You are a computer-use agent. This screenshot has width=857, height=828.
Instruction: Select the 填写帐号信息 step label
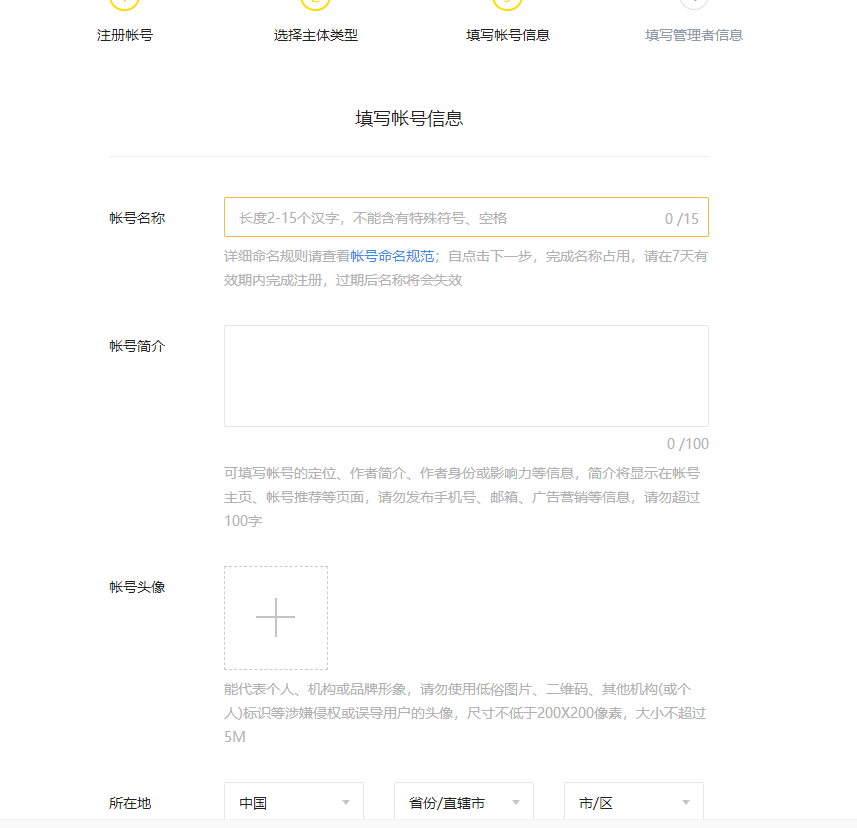(508, 36)
